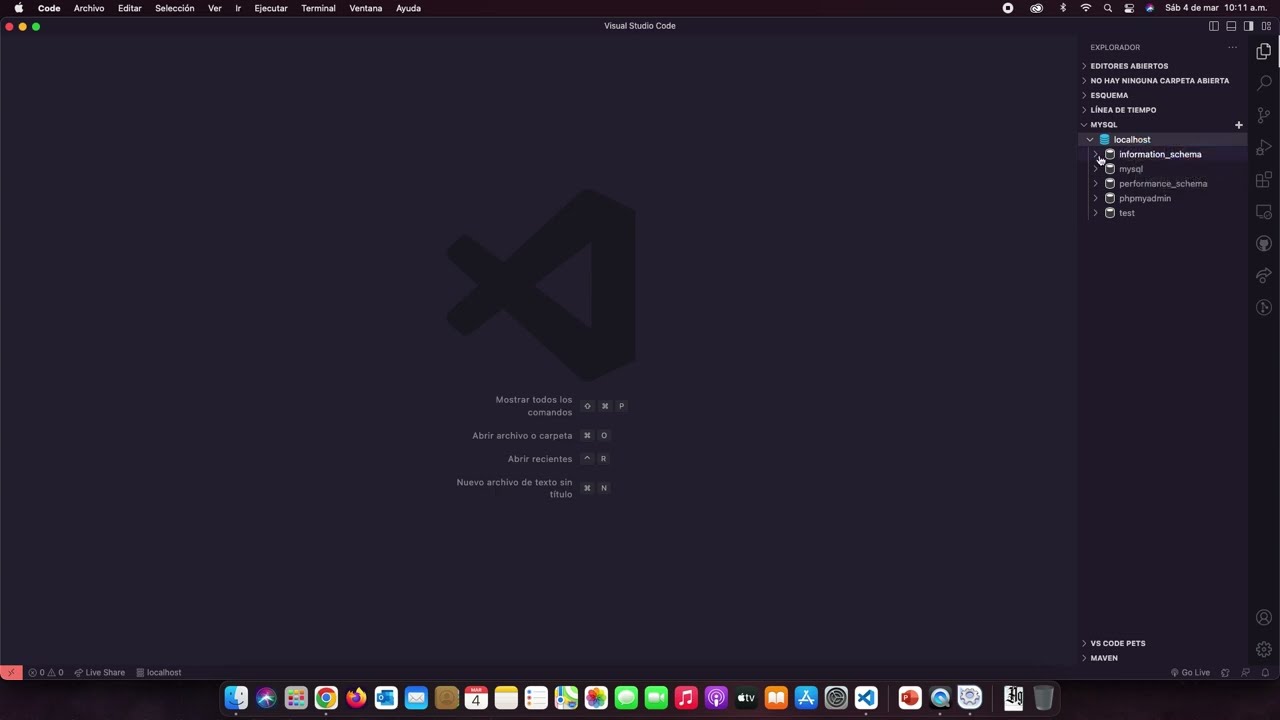This screenshot has height=720, width=1280.
Task: Expand the Editores Abiertos section
Action: 1162,66
